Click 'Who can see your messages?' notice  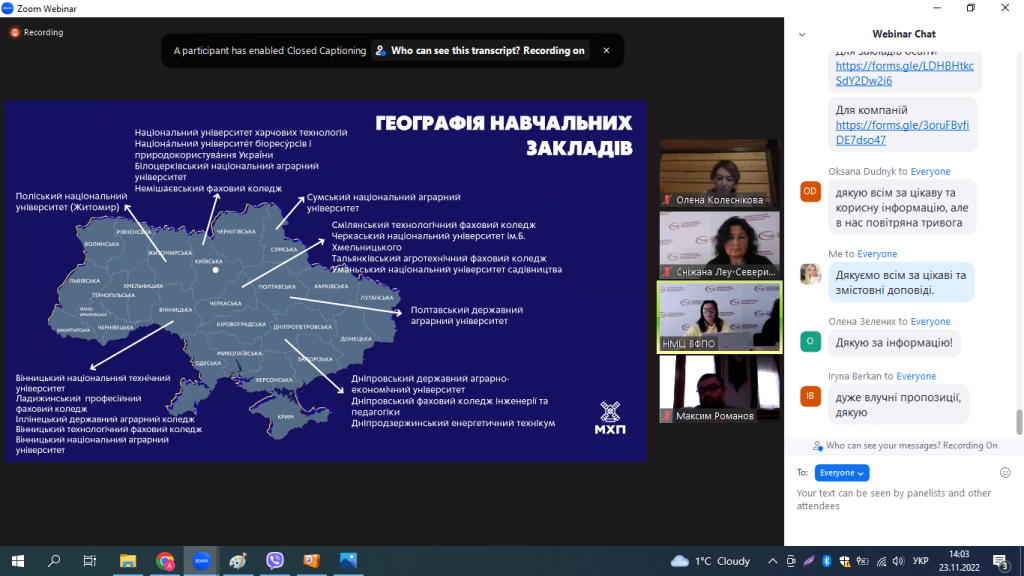(906, 446)
